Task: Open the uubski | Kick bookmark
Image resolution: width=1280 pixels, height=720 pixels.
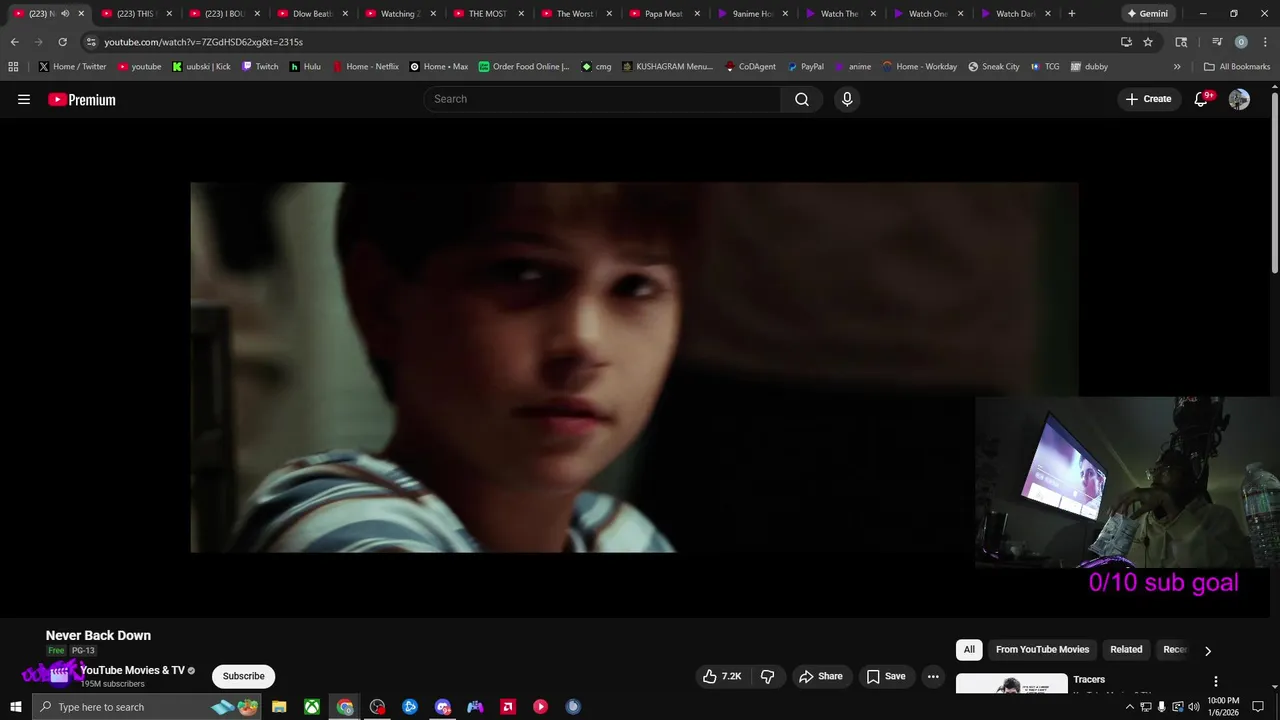Action: coord(201,67)
